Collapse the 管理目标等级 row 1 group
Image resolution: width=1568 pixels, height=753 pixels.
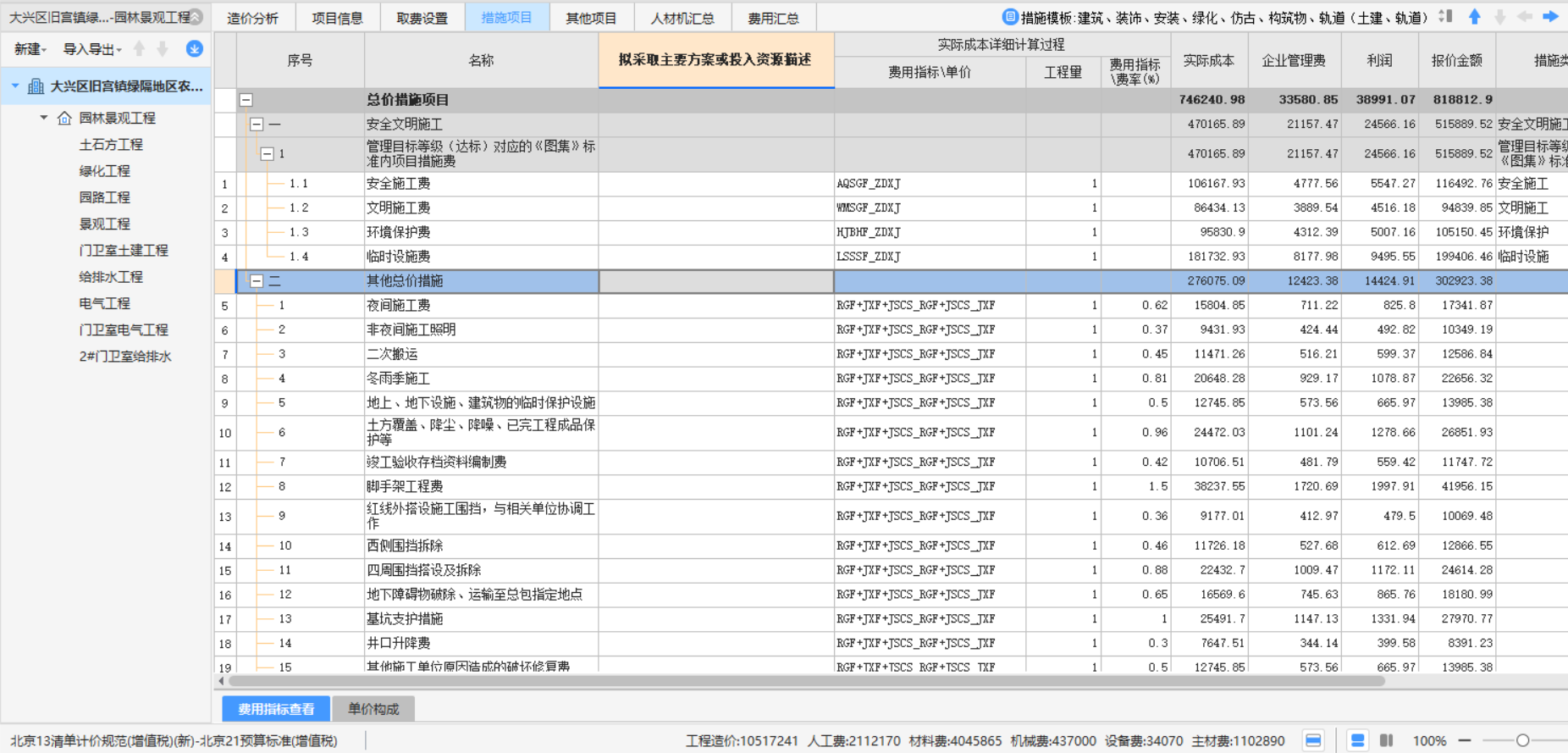pyautogui.click(x=267, y=154)
